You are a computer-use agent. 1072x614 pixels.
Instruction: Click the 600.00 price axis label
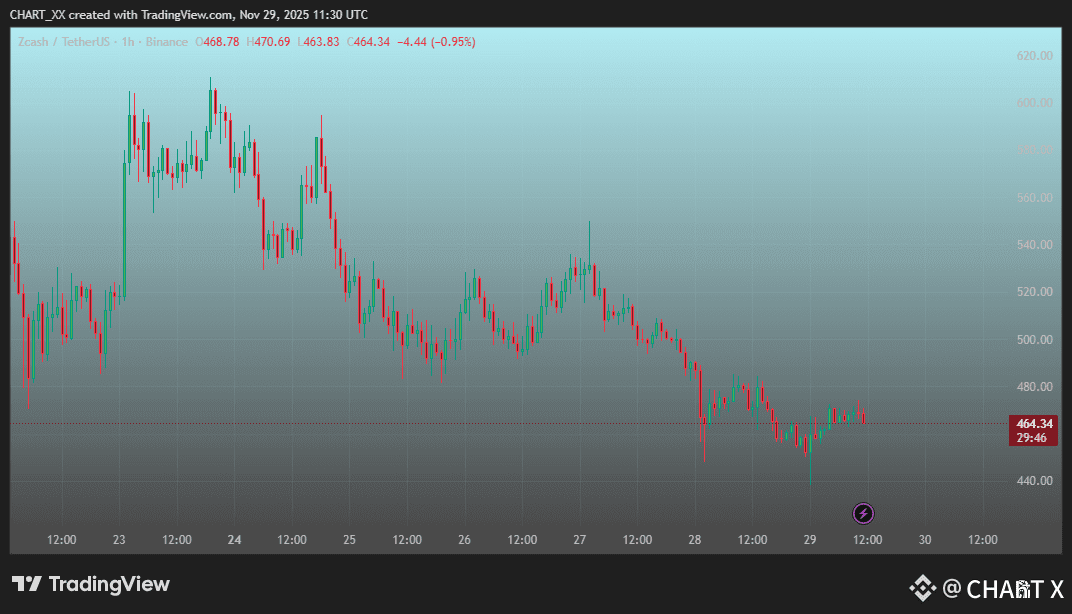[1034, 103]
